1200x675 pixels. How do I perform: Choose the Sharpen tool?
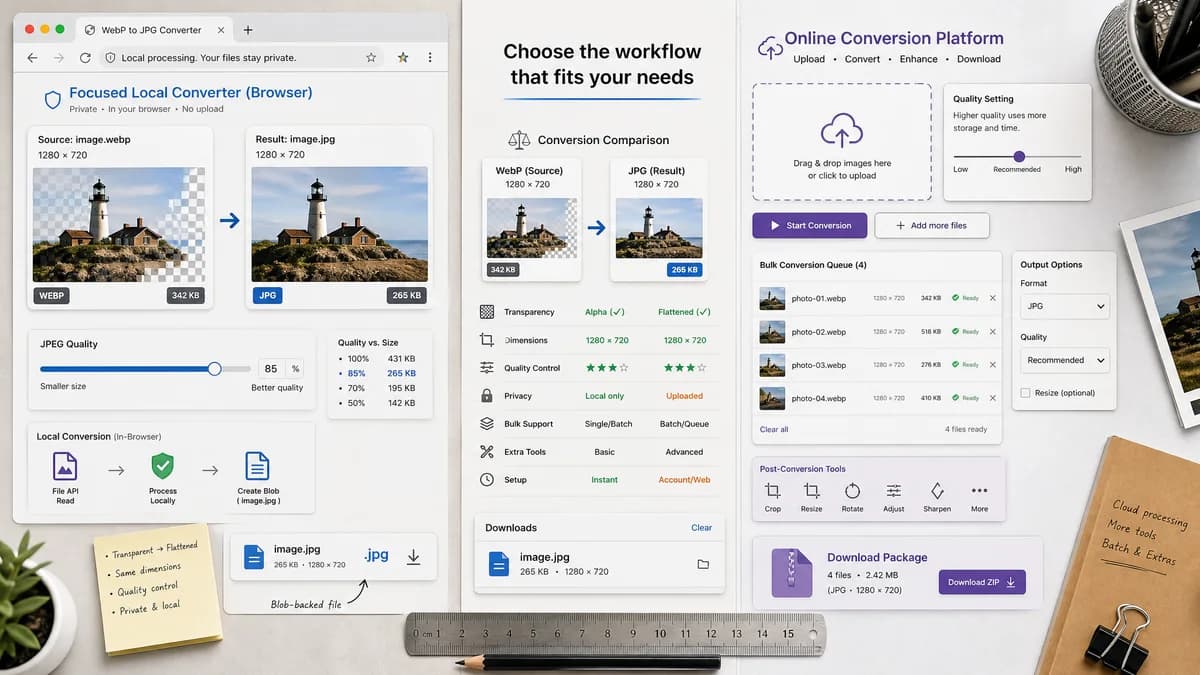(937, 491)
